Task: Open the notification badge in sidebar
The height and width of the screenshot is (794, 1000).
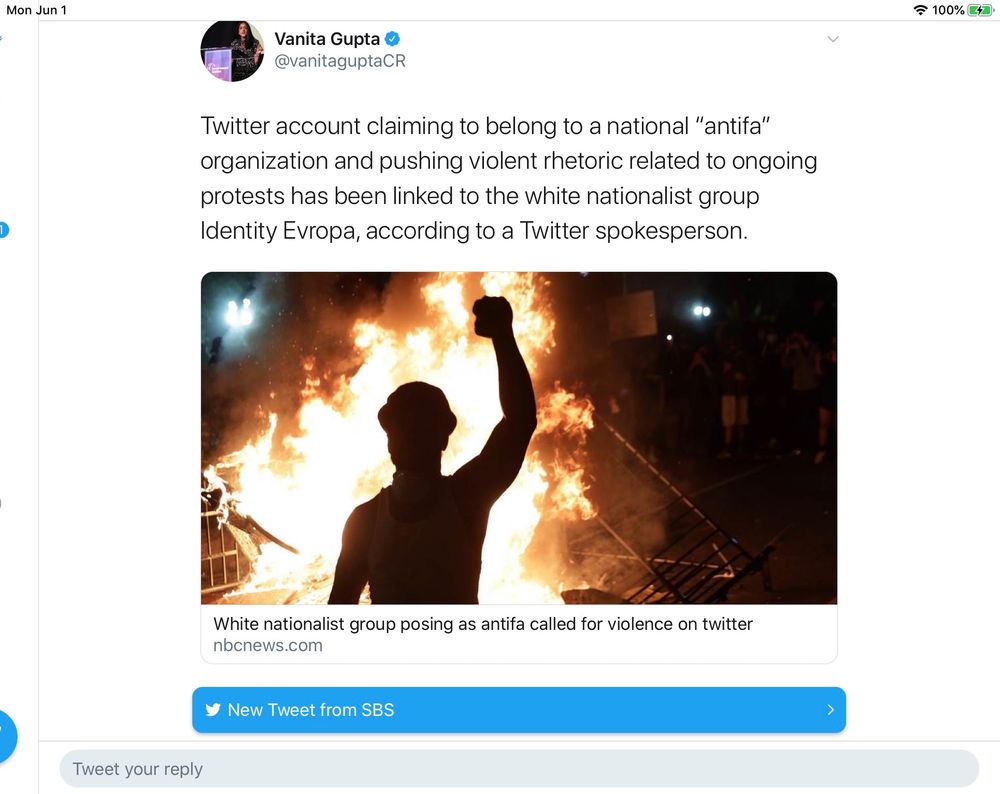Action: 3,230
